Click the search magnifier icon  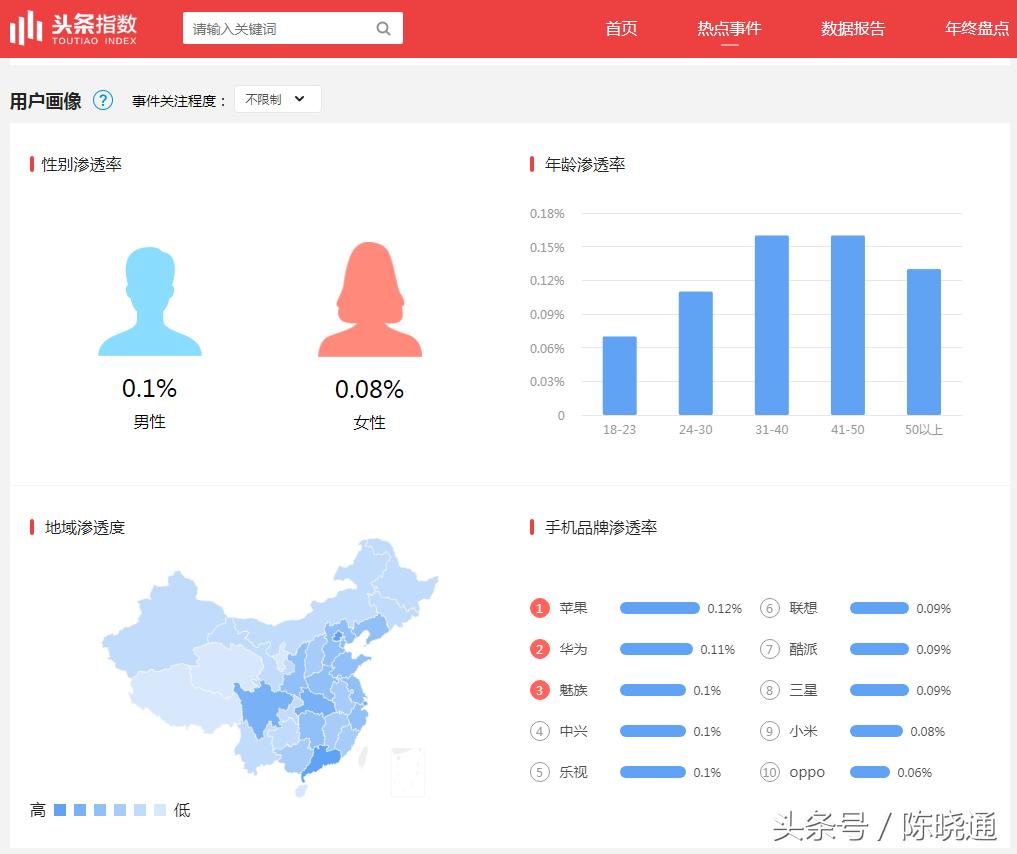384,28
